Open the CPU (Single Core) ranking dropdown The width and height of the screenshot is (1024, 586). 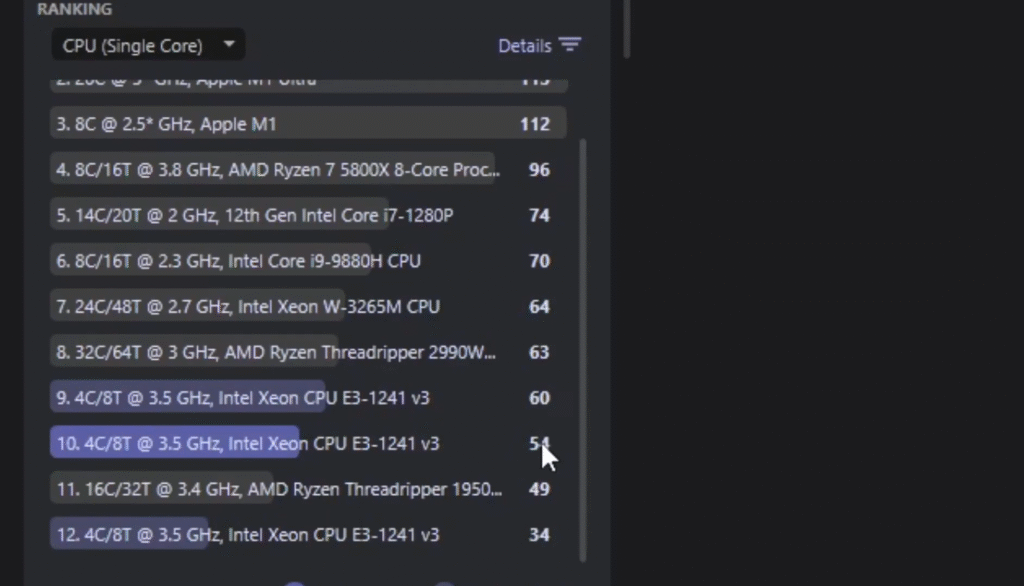(133, 46)
